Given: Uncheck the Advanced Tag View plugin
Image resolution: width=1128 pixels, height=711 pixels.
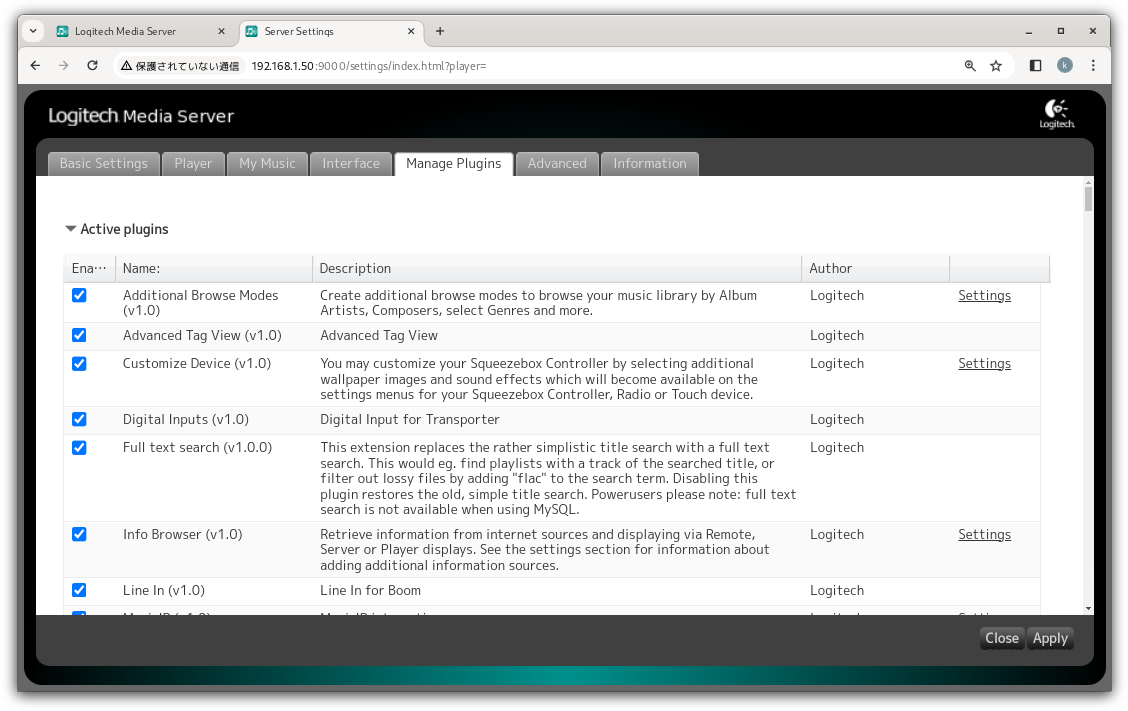Looking at the screenshot, I should pyautogui.click(x=79, y=335).
